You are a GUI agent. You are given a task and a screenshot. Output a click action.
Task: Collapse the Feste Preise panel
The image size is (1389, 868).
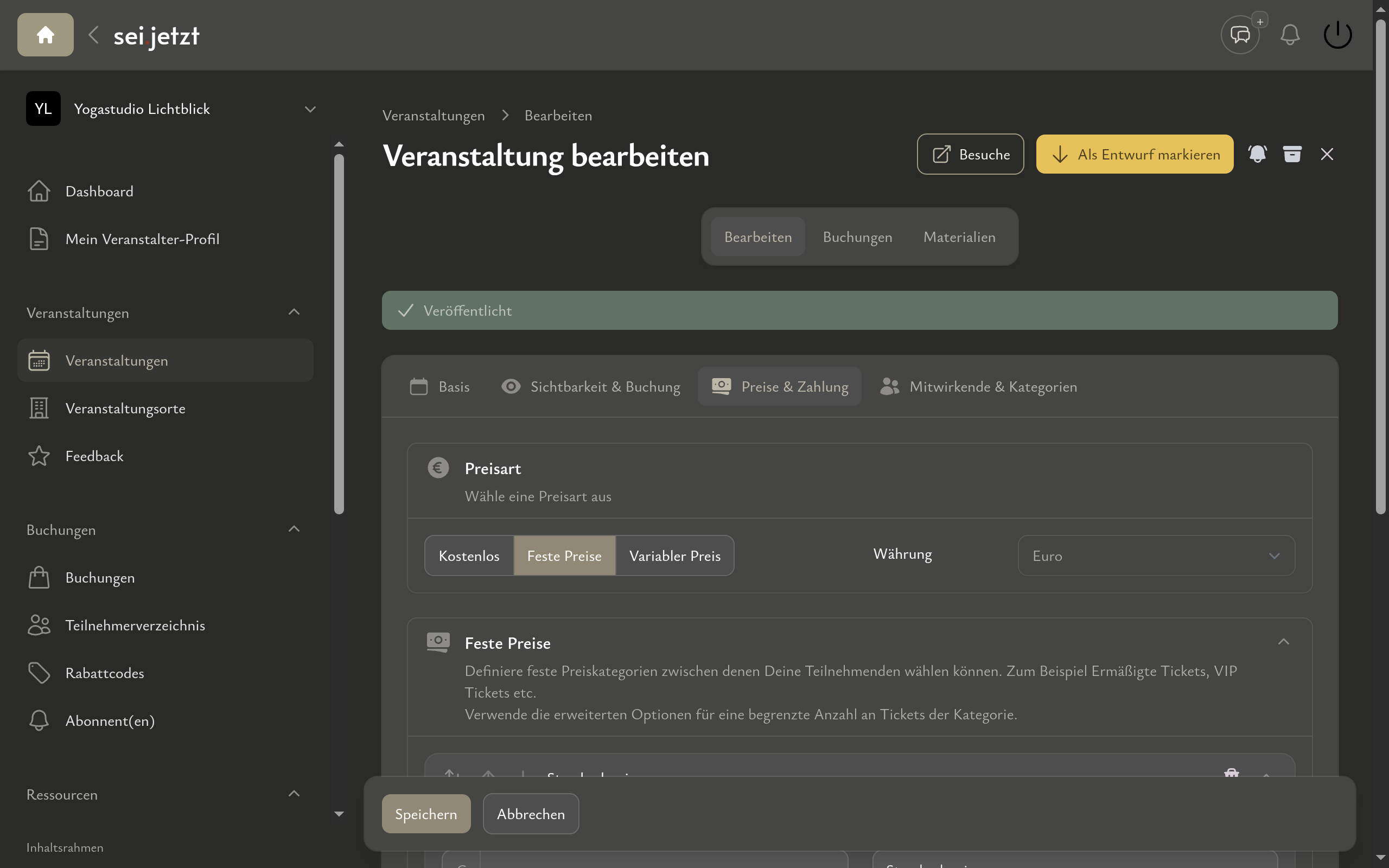coord(1284,641)
